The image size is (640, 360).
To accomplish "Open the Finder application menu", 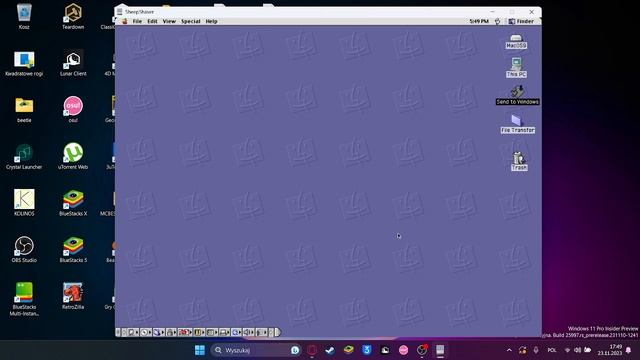I will (521, 21).
